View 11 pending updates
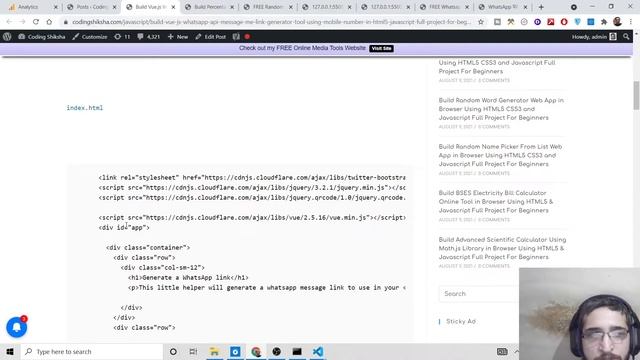Screen dimensions: 640x360 pos(122,37)
